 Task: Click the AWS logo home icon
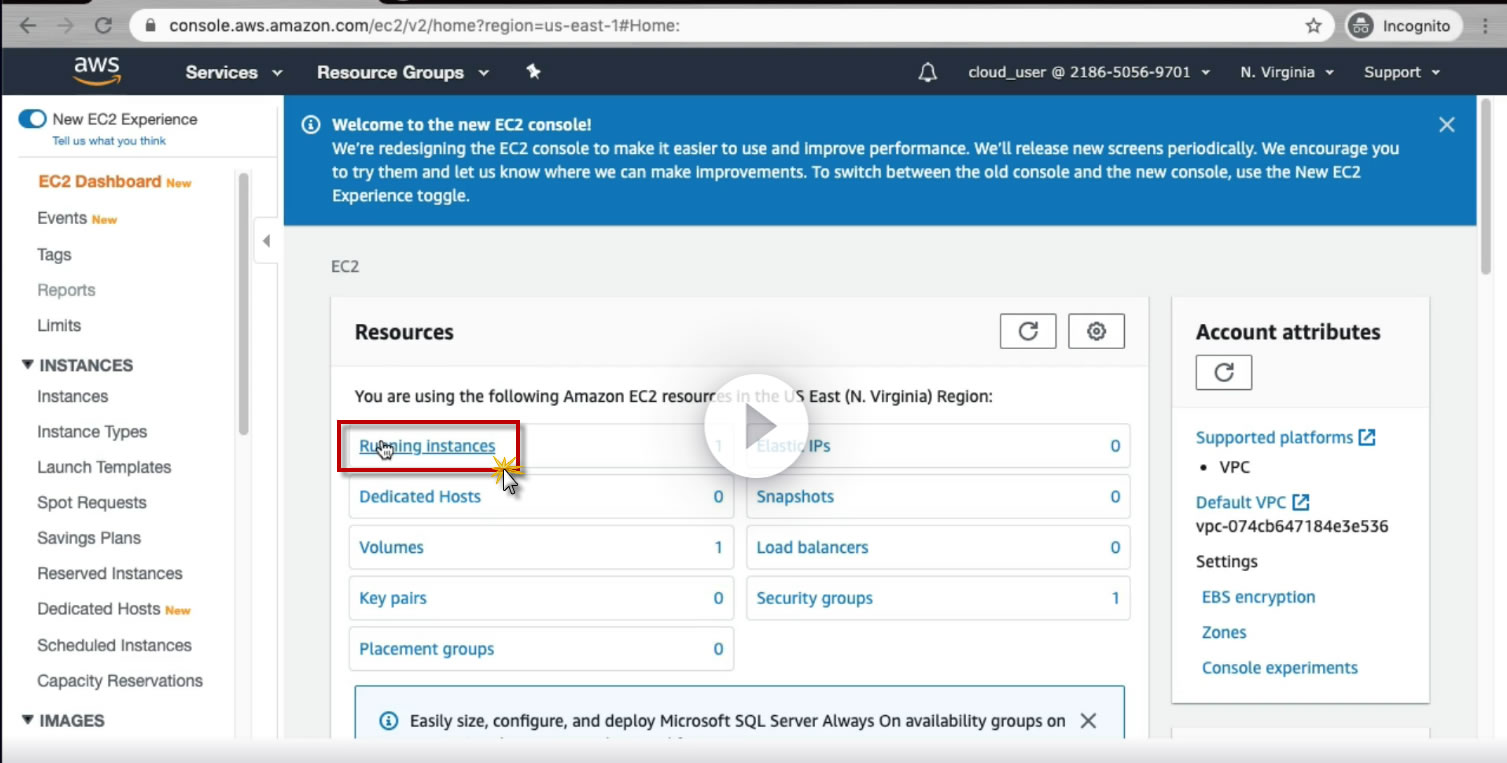97,70
